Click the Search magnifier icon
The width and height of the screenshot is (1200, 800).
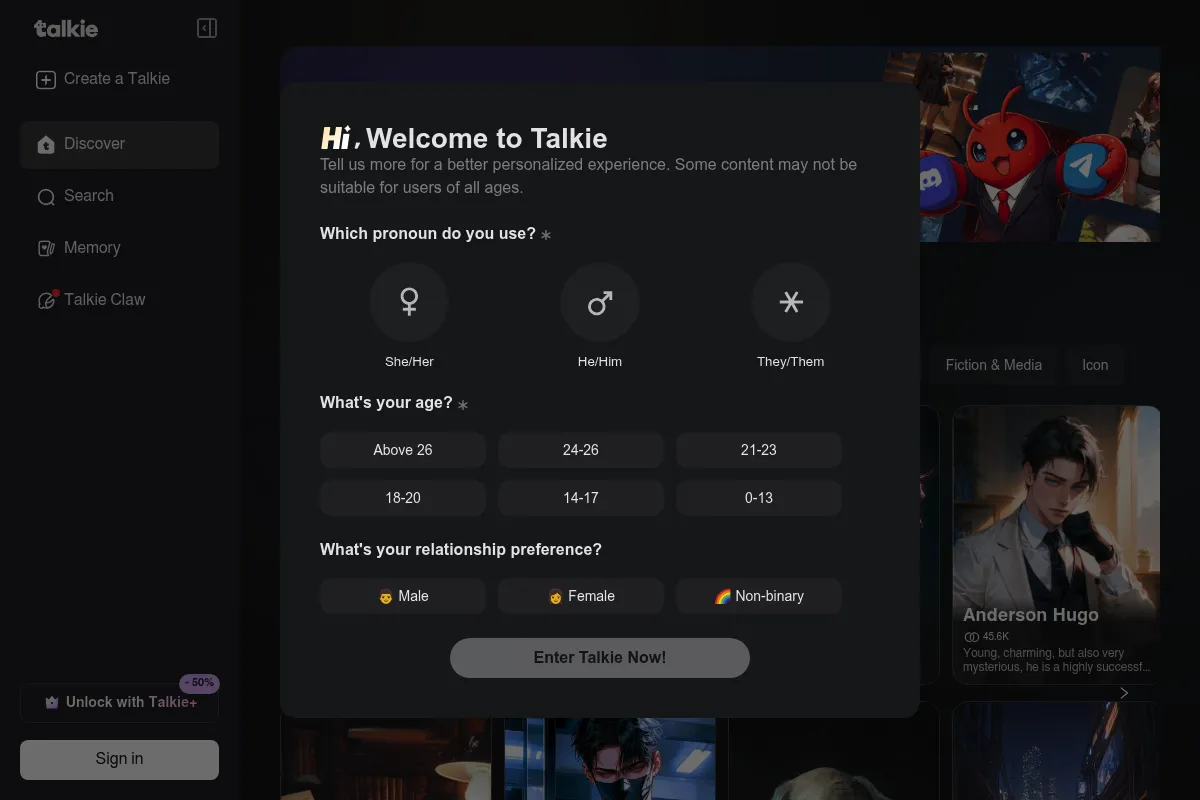(46, 197)
